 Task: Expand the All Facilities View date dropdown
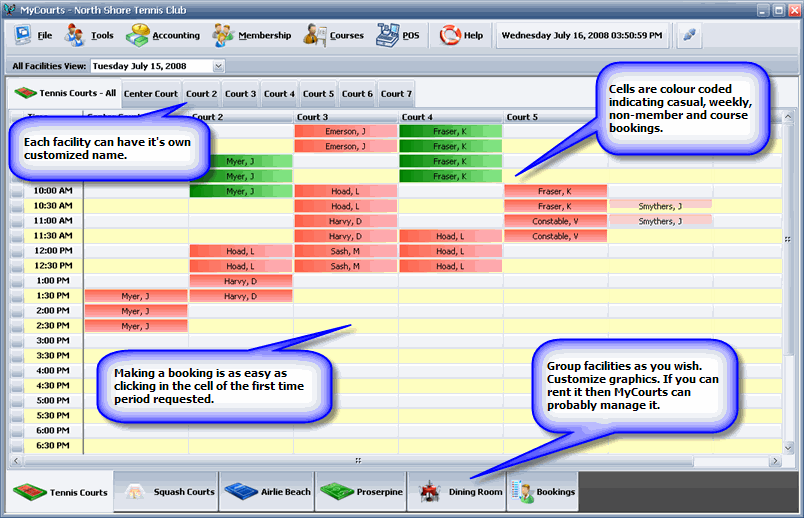click(x=218, y=66)
